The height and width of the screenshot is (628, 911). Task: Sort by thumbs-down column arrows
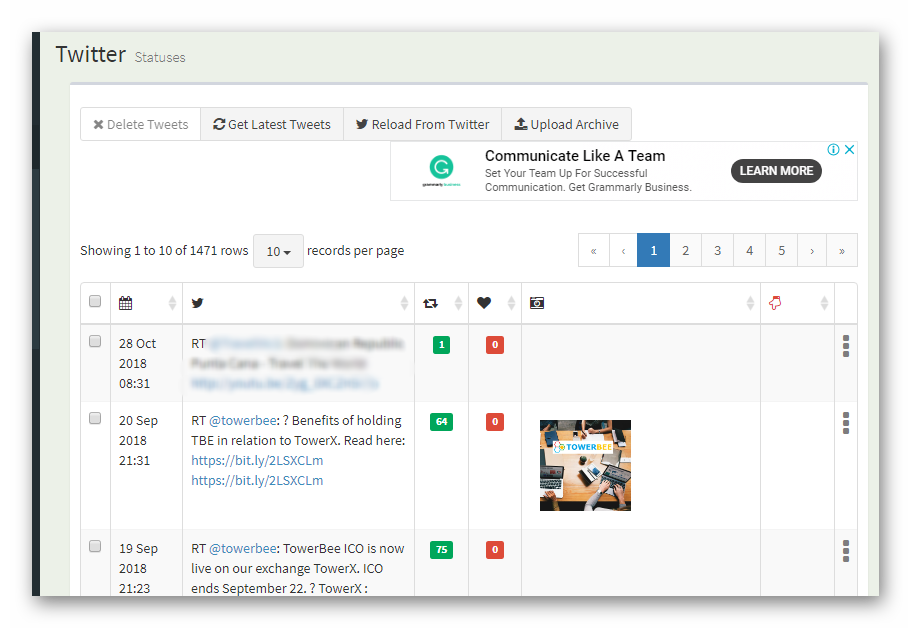824,303
